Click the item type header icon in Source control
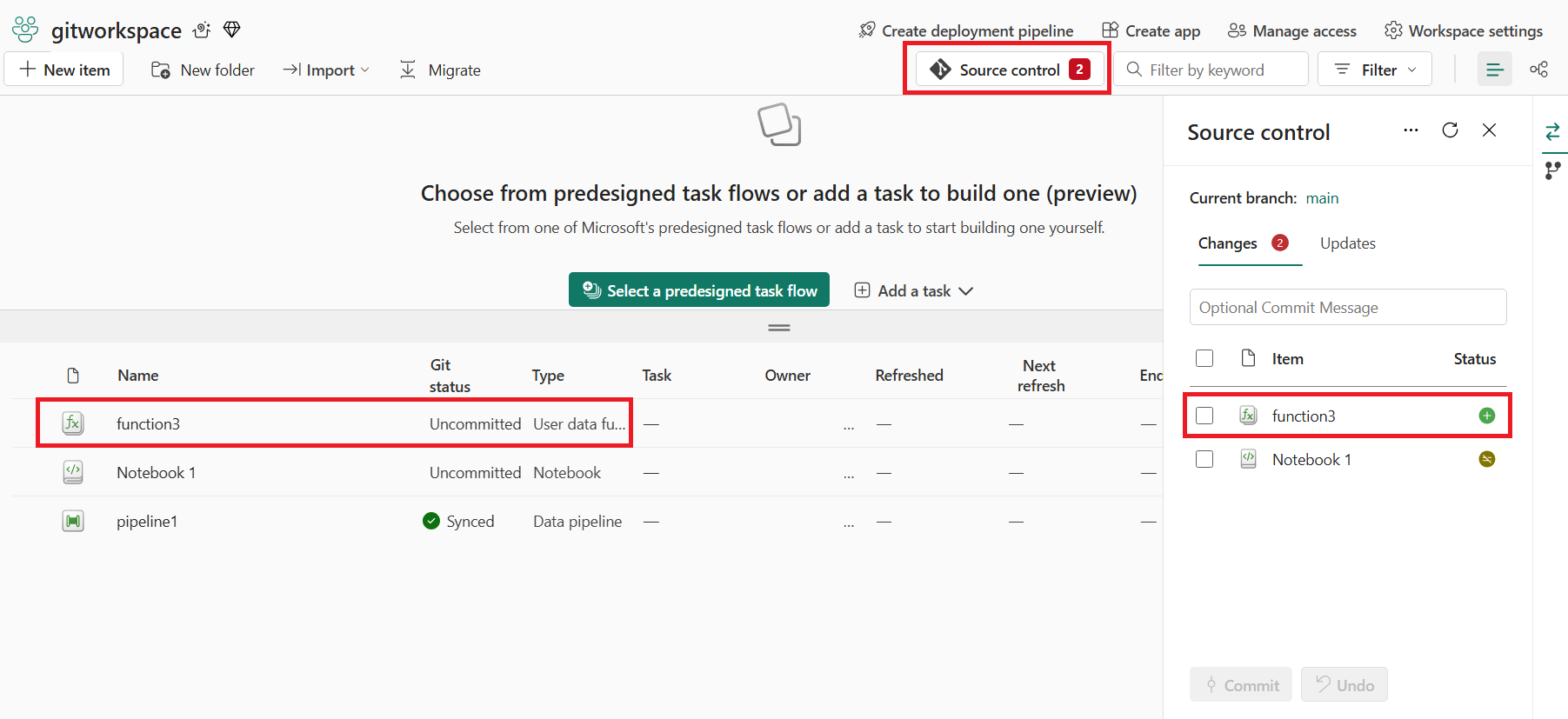The height and width of the screenshot is (719, 1568). click(1248, 358)
